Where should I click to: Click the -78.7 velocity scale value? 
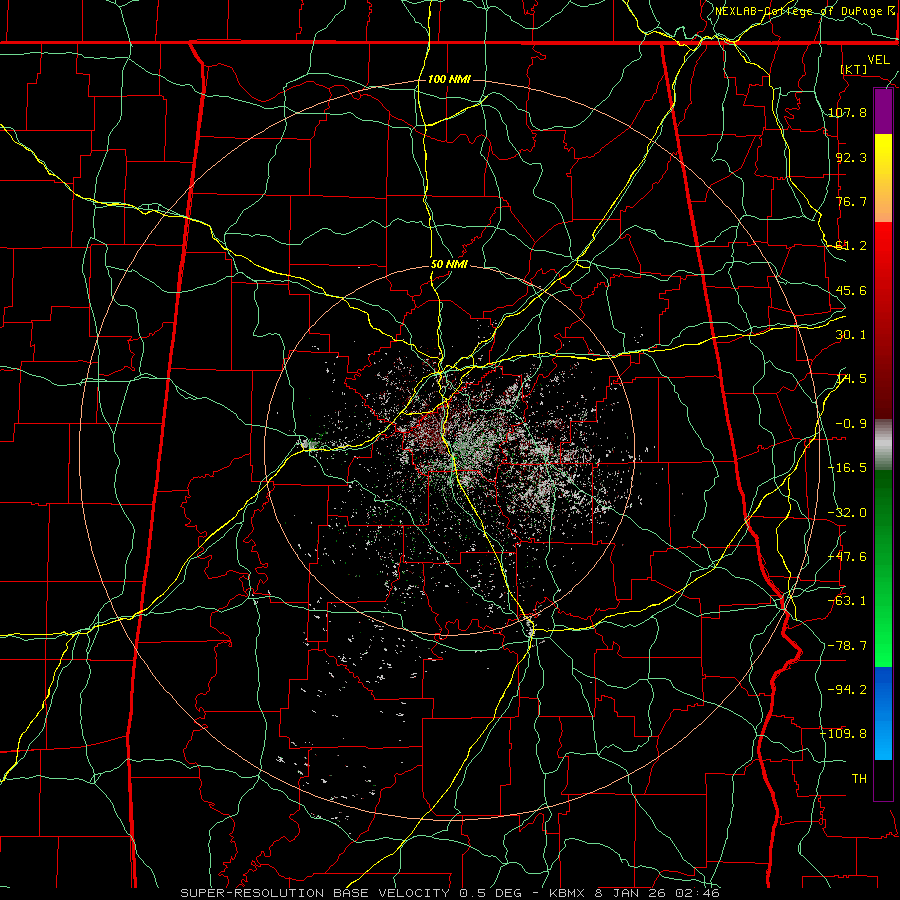(847, 646)
